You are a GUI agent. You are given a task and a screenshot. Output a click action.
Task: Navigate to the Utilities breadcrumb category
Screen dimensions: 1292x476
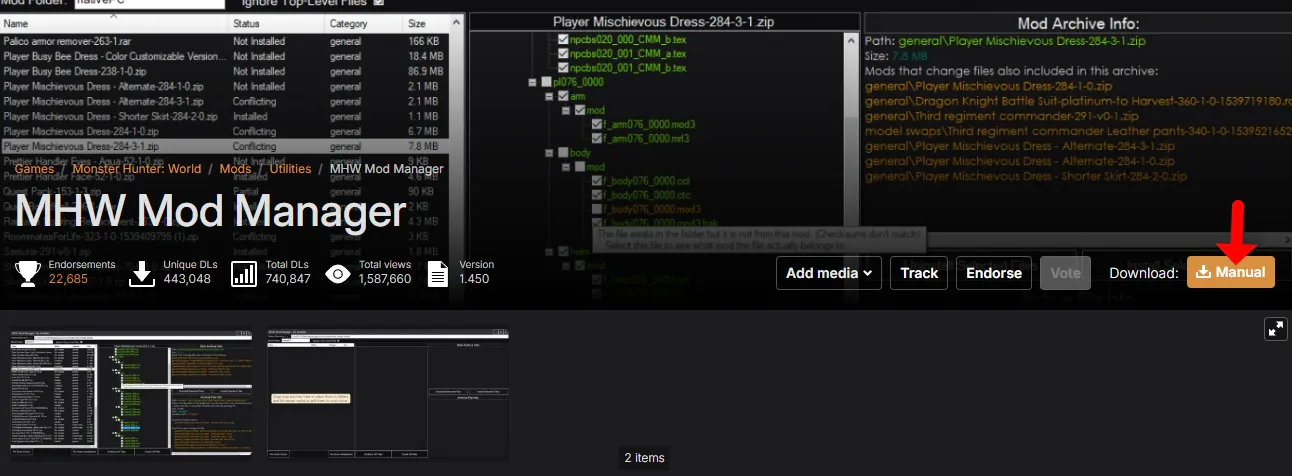point(290,169)
